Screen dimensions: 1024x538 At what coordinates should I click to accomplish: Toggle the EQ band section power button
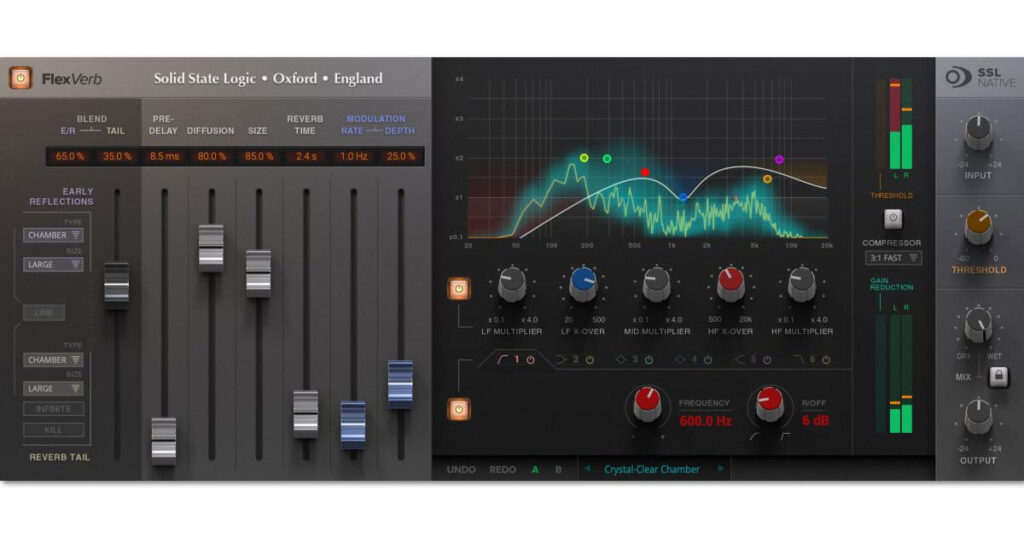click(x=459, y=409)
